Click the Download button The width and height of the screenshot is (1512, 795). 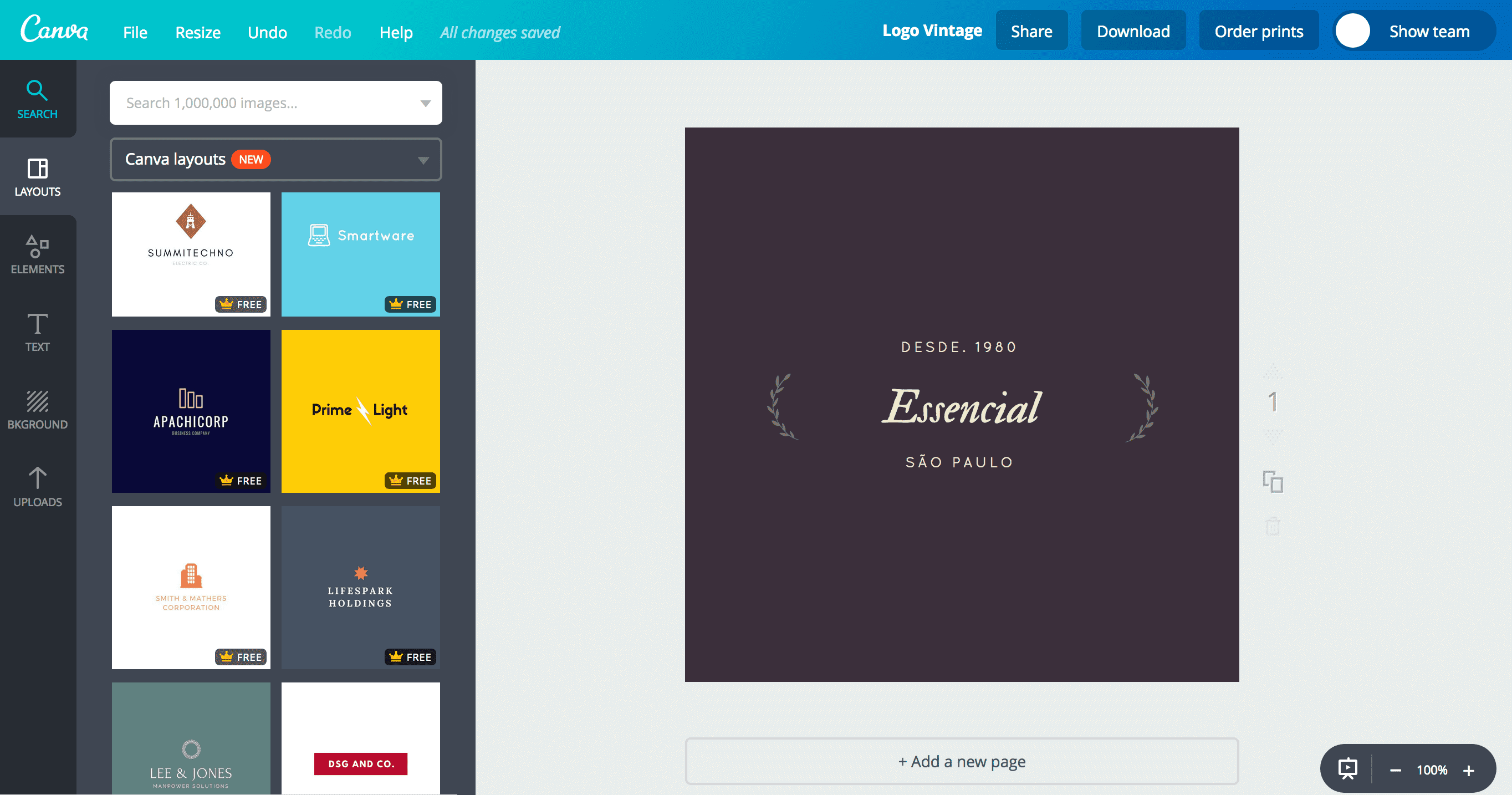point(1133,31)
